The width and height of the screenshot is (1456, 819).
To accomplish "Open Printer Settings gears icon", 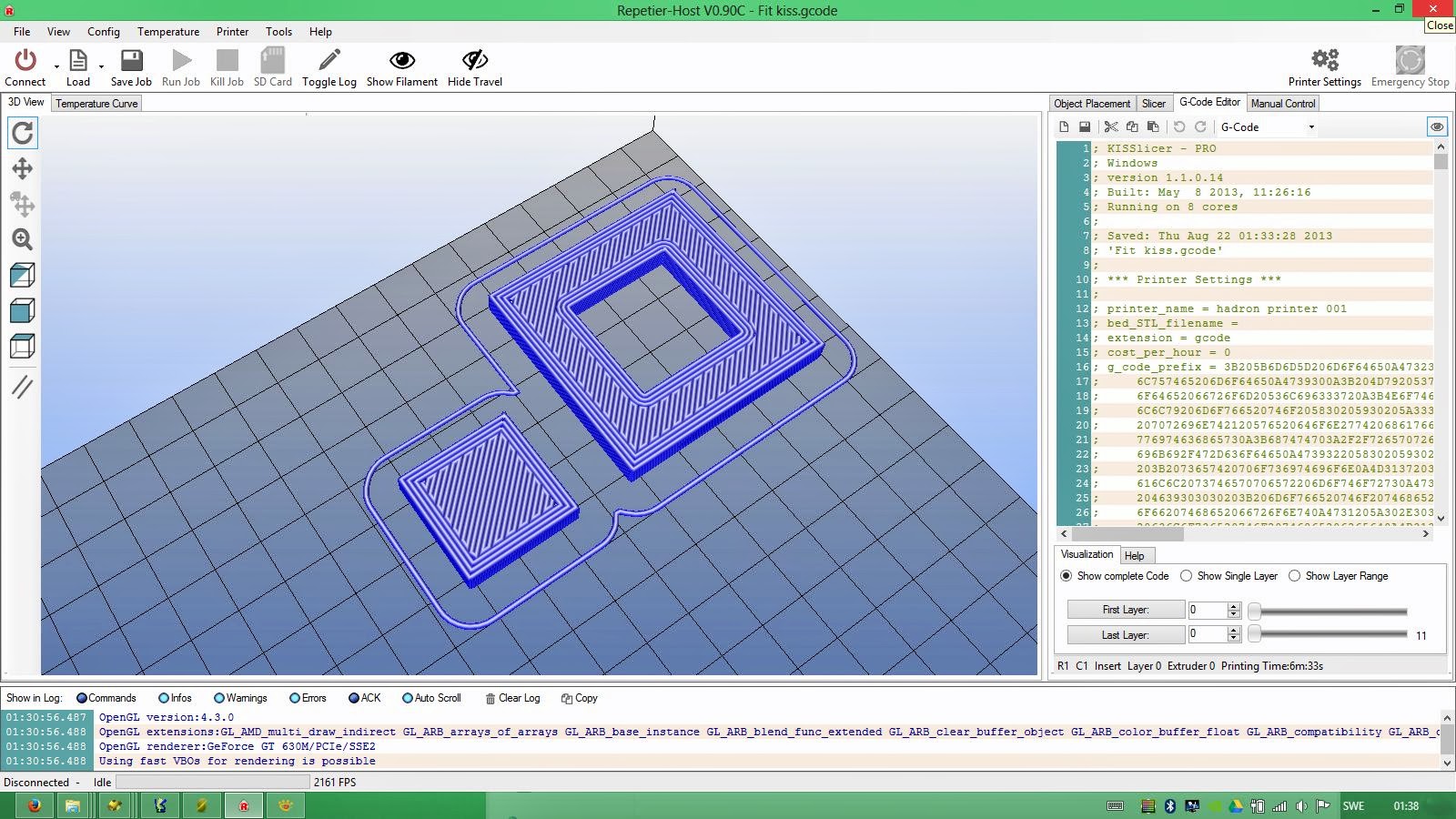I will tap(1324, 61).
